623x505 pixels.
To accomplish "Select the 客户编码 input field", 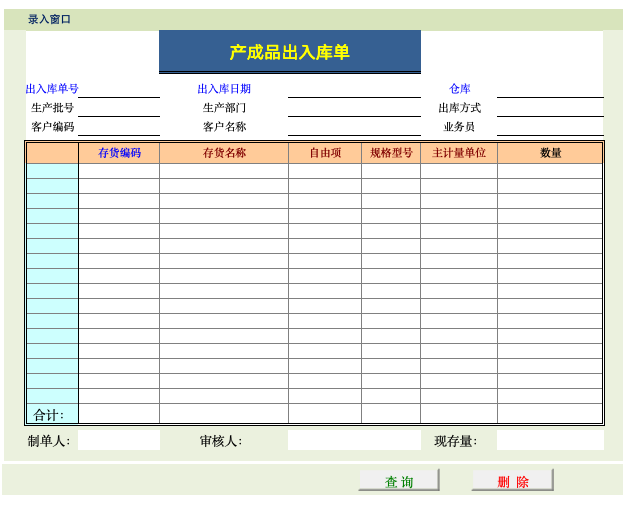I will click(x=119, y=127).
